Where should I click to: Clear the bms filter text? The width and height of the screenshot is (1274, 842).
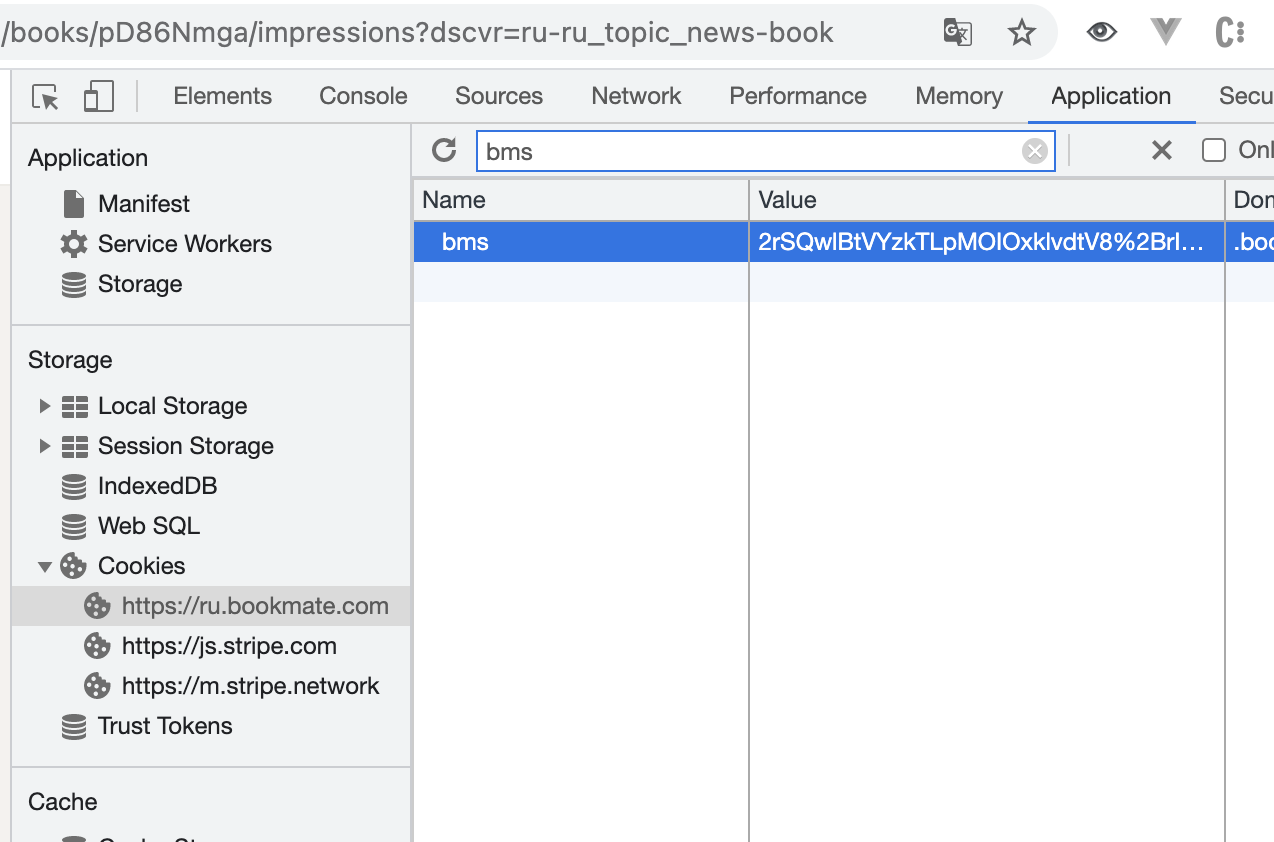click(x=1034, y=151)
